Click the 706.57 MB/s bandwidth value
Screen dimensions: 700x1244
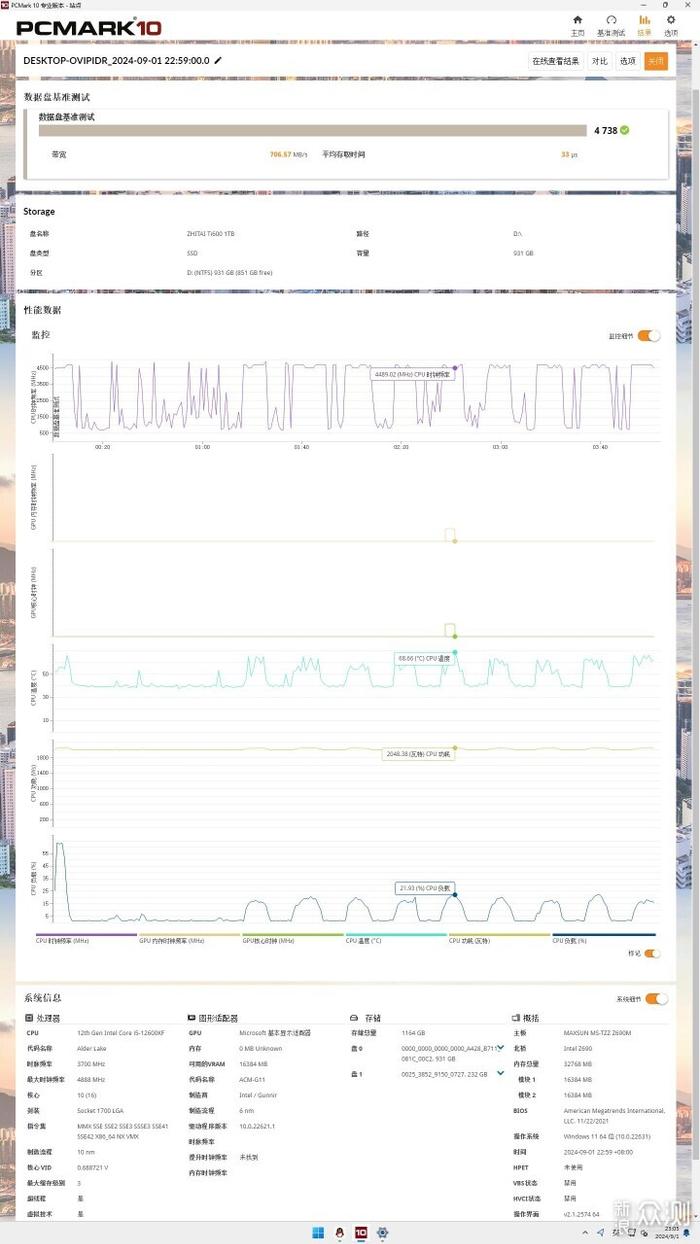click(288, 155)
